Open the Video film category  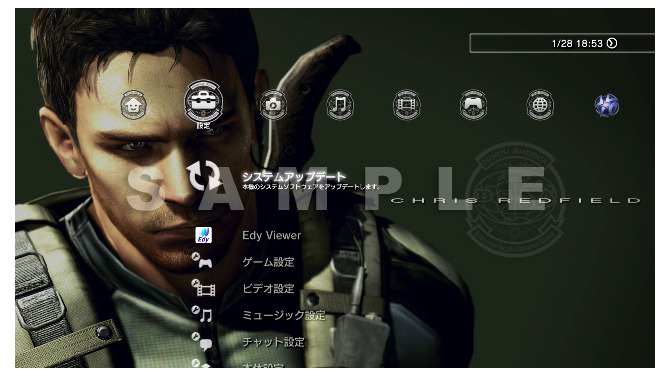406,105
